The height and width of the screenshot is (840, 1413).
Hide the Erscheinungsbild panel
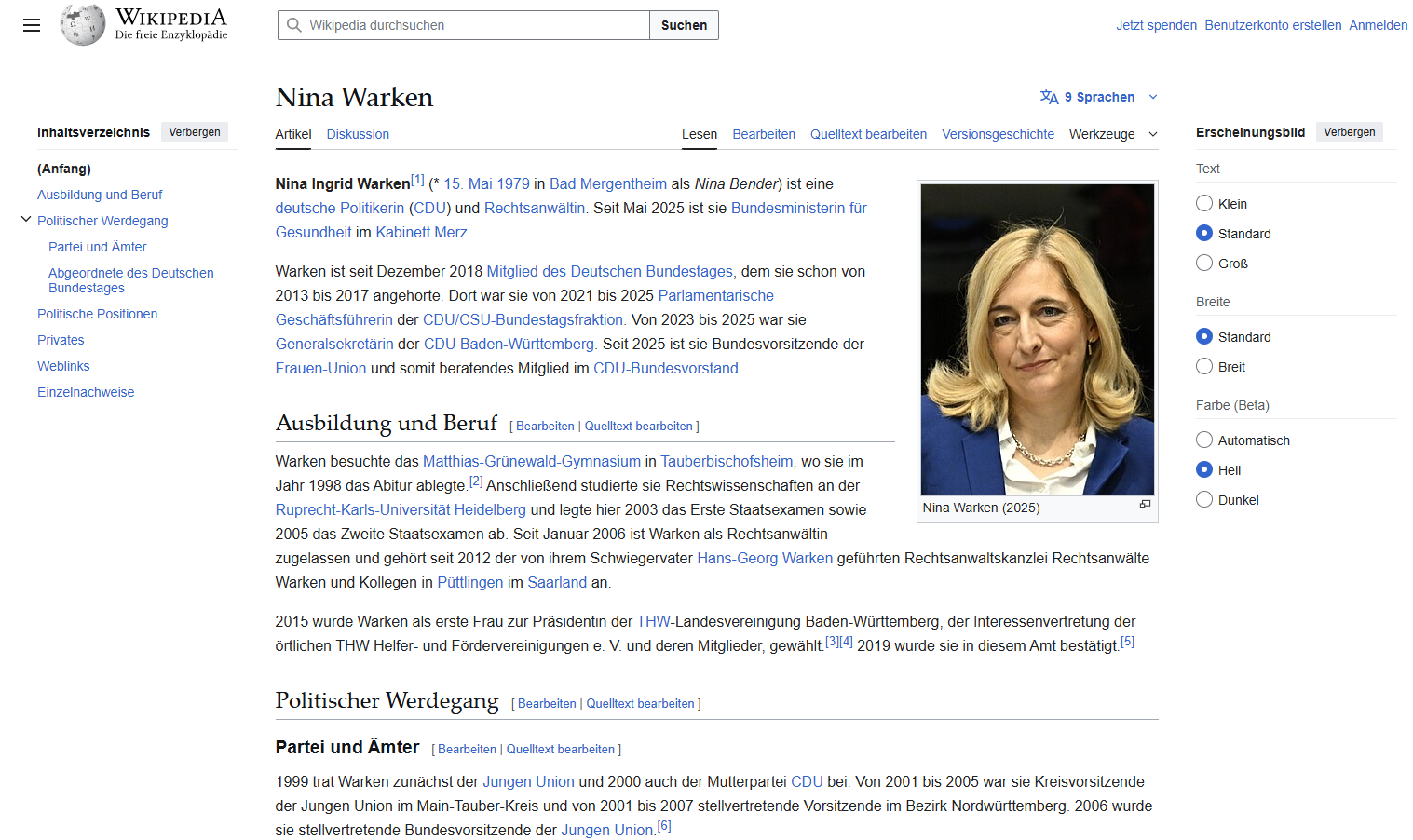pos(1350,132)
